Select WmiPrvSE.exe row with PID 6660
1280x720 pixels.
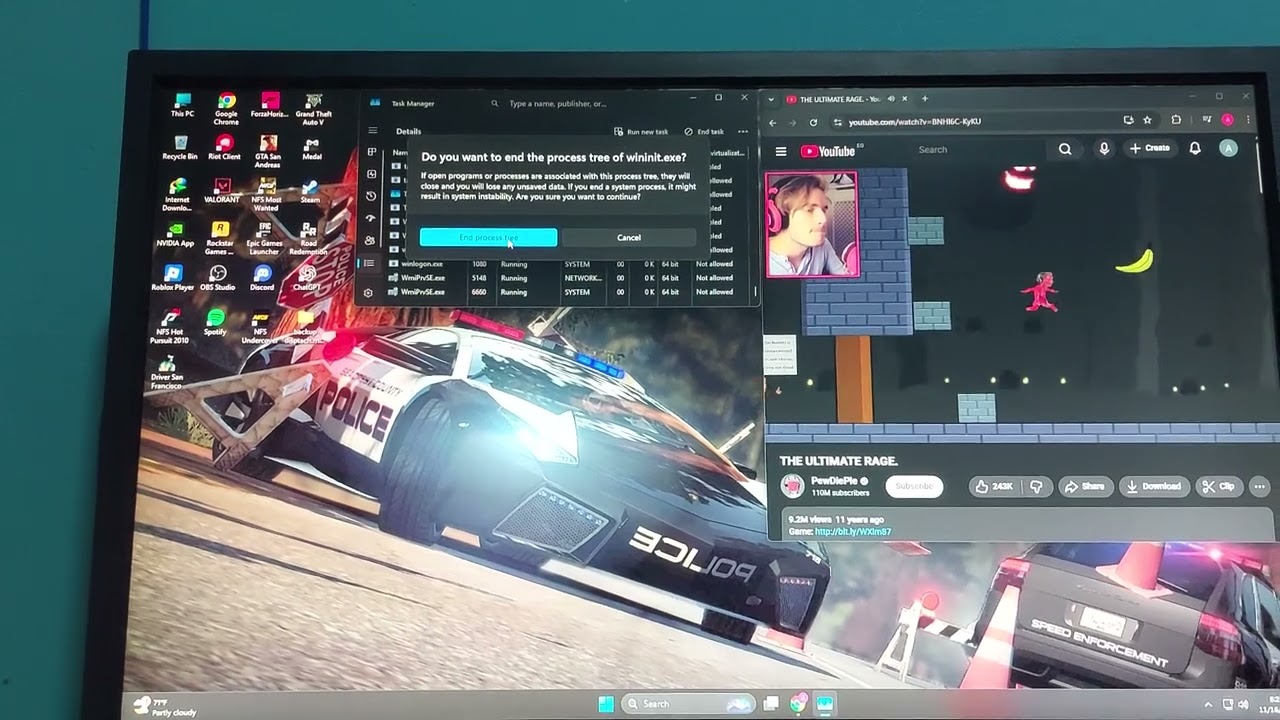click(x=568, y=292)
